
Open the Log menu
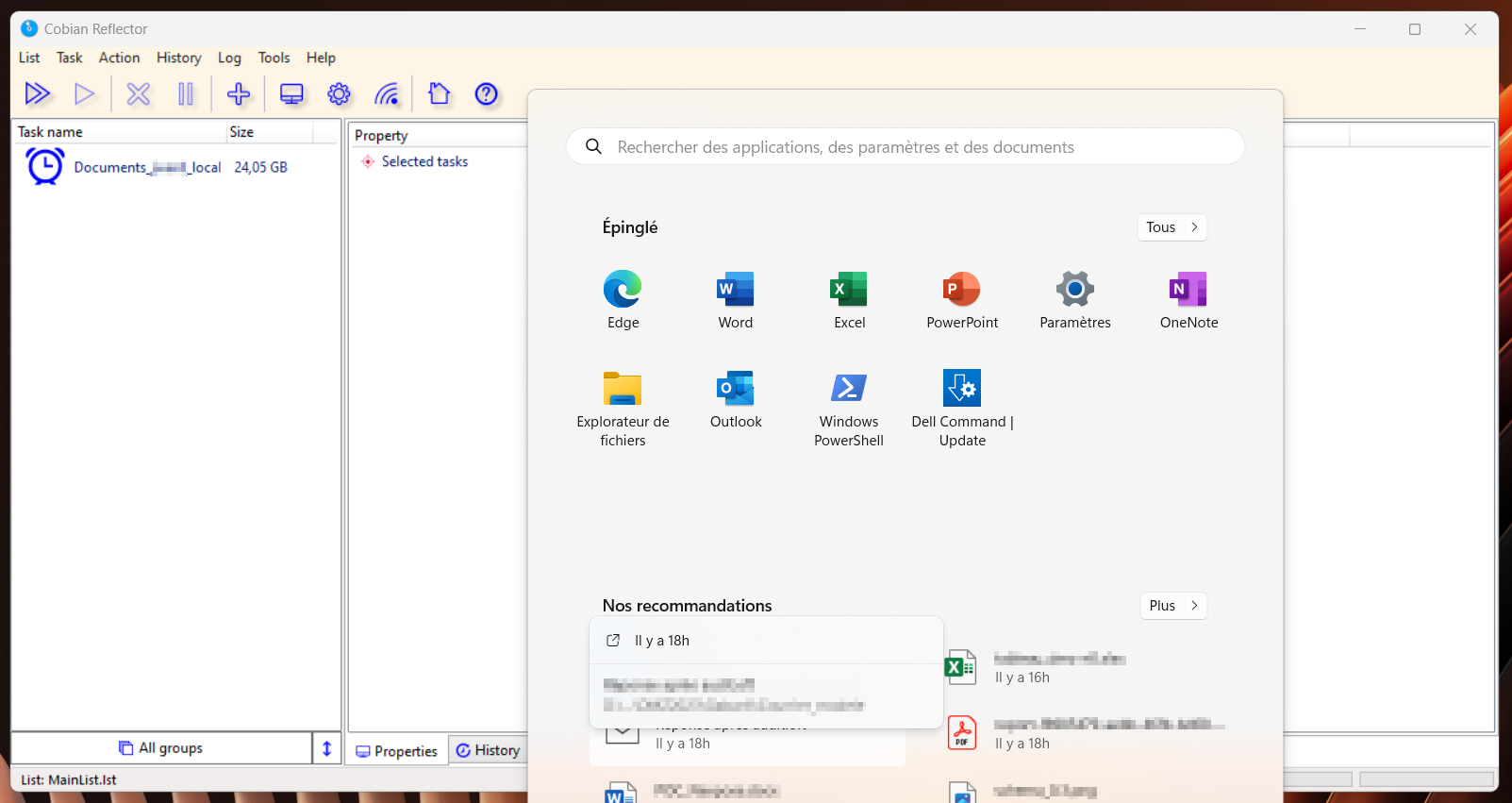(x=229, y=58)
